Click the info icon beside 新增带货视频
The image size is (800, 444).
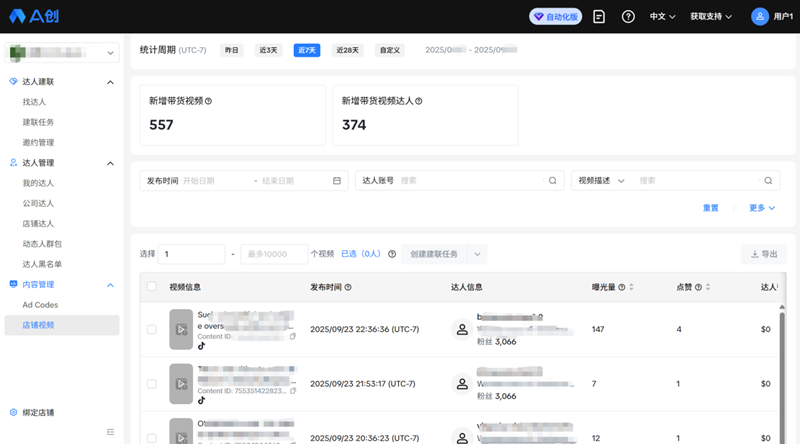point(208,101)
